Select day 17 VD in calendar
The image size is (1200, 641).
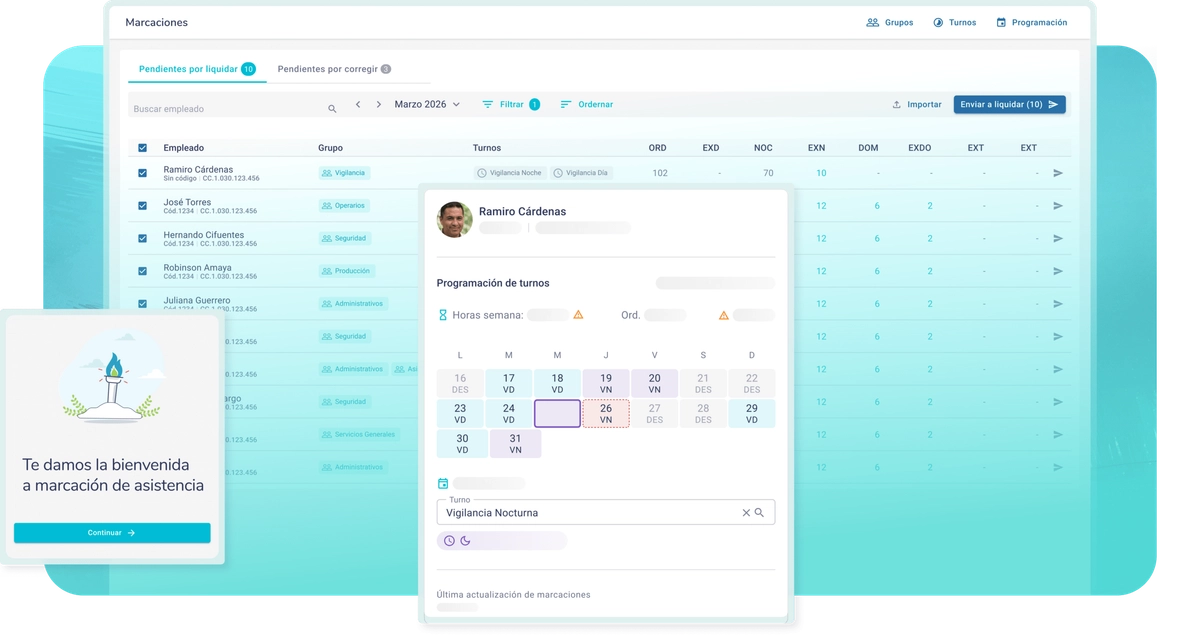coord(509,384)
